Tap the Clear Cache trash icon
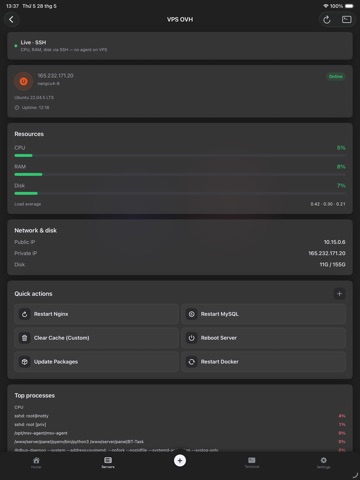 24,338
